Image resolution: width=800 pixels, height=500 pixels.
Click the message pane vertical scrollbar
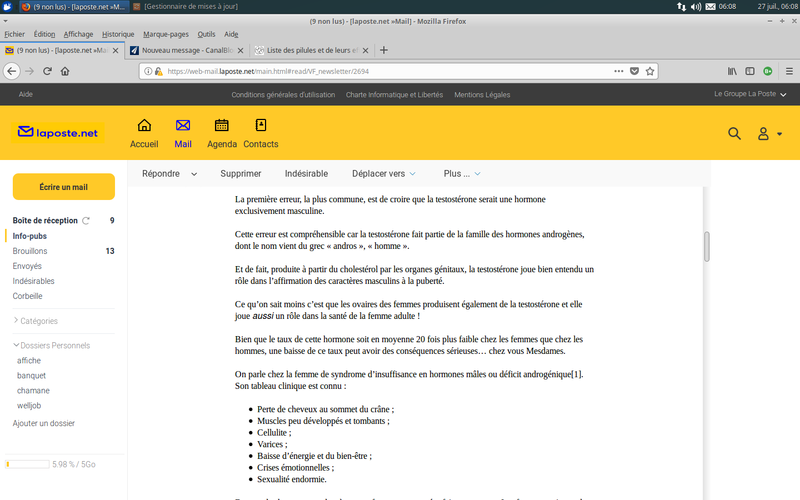point(707,246)
